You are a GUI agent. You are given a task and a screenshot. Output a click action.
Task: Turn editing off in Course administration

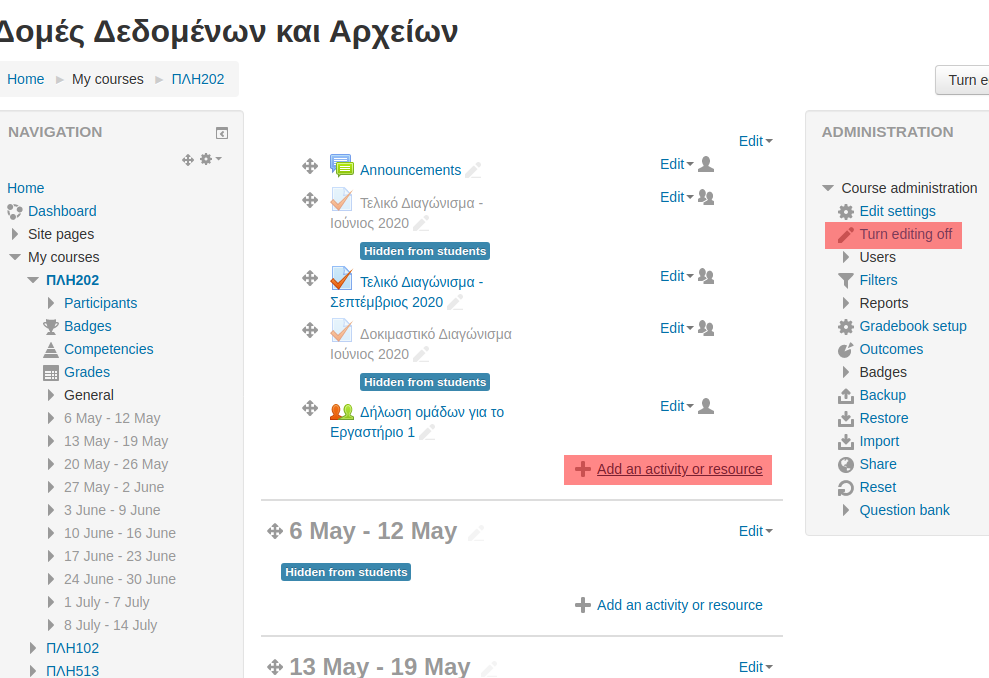(x=905, y=234)
